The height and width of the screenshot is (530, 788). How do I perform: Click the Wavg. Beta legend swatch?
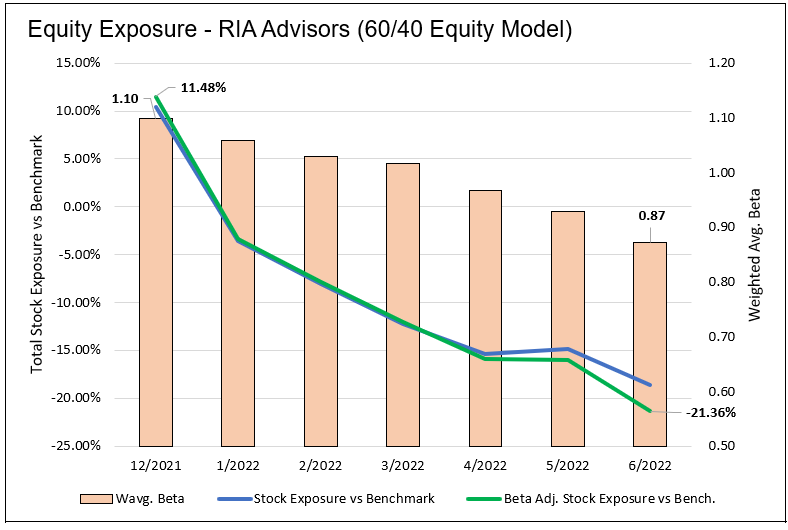tap(101, 498)
